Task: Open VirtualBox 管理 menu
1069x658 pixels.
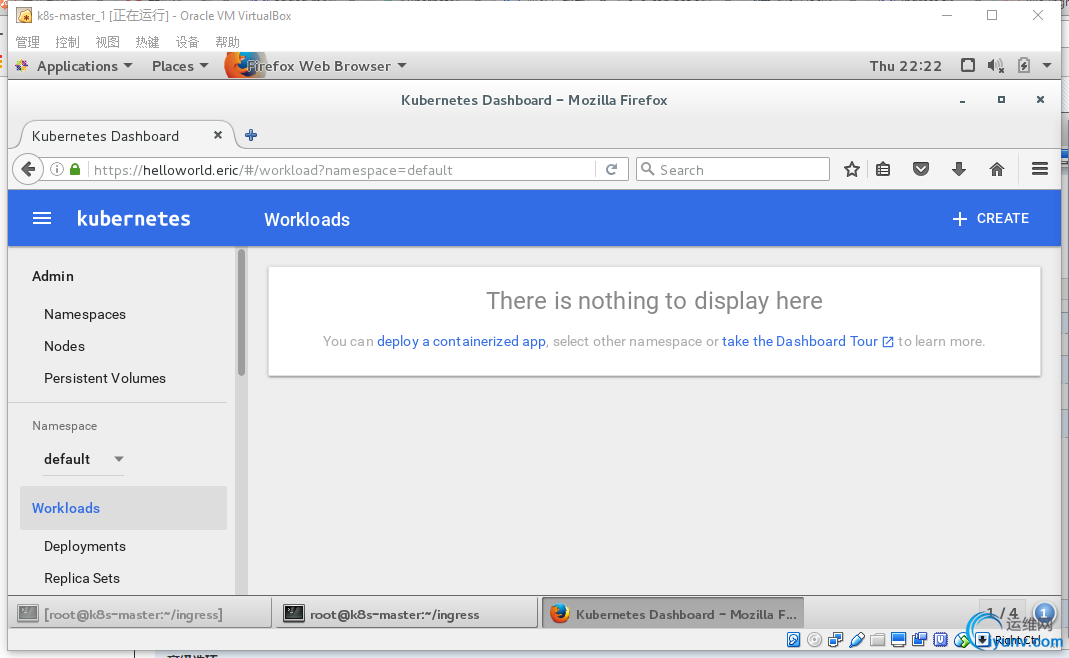Action: point(27,42)
